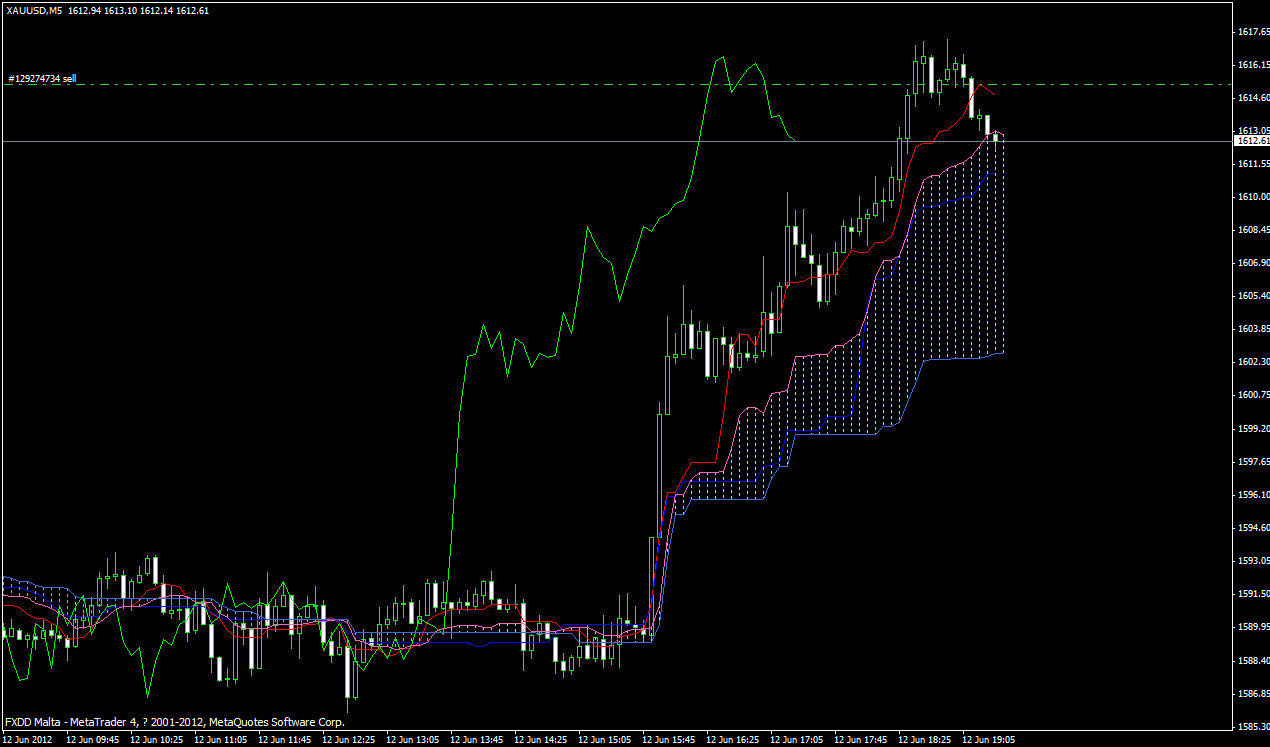
Task: Click the 12 Jun 12:25 time label
Action: [350, 740]
